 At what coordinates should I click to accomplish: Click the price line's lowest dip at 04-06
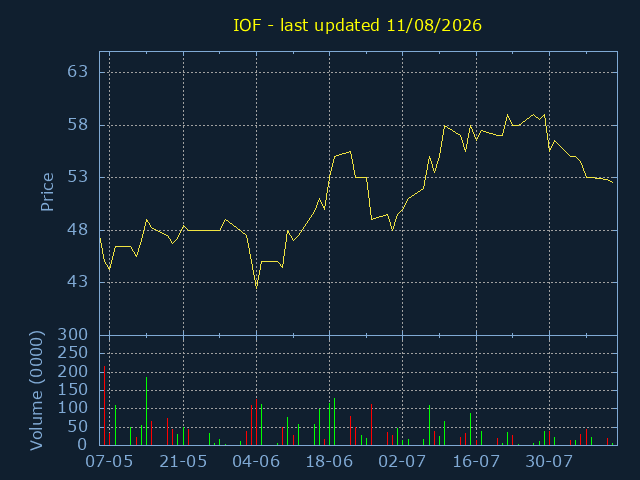point(256,288)
